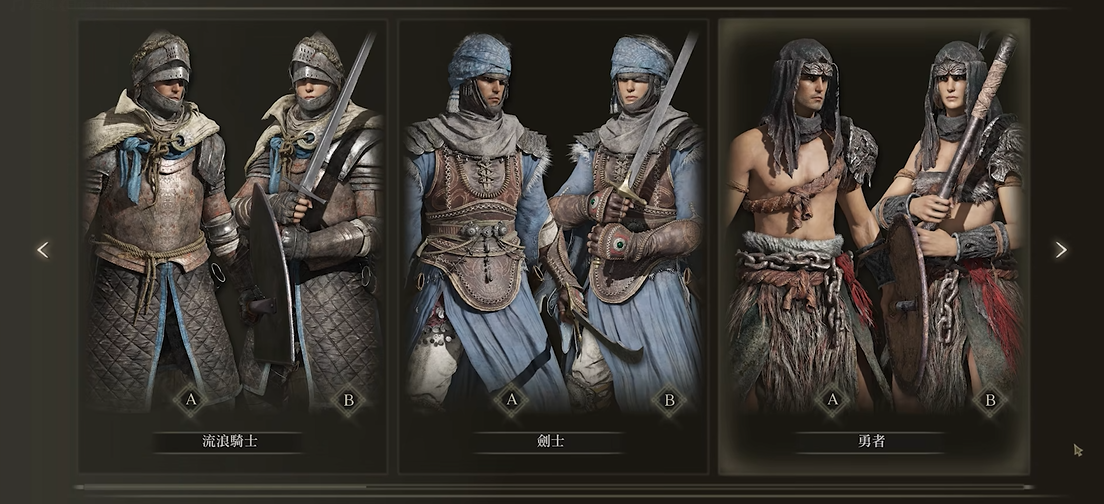This screenshot has width=1104, height=504.
Task: Choose body type B for 流浪騎士
Action: tap(349, 401)
